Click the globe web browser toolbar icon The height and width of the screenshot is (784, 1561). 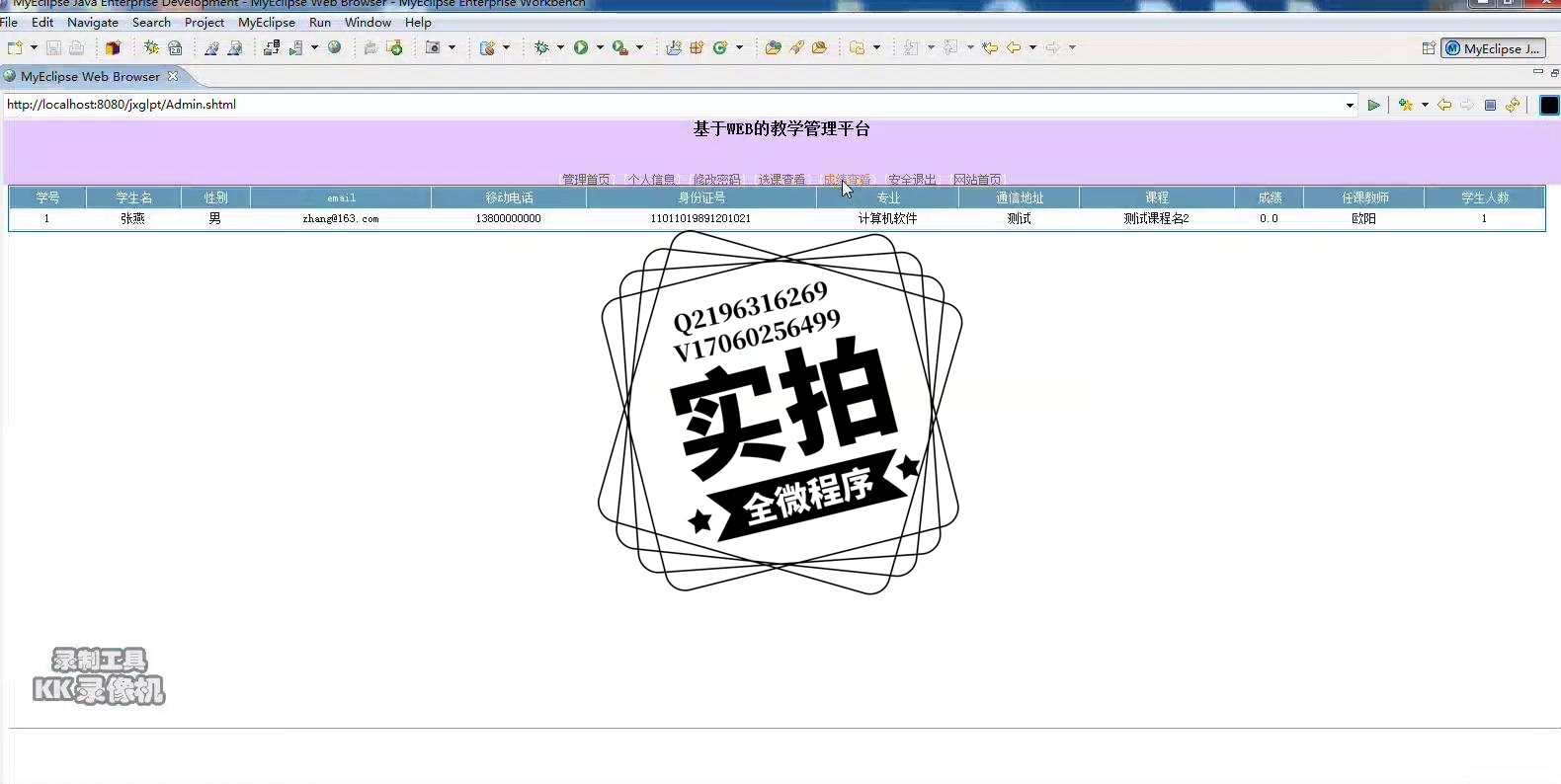335,47
